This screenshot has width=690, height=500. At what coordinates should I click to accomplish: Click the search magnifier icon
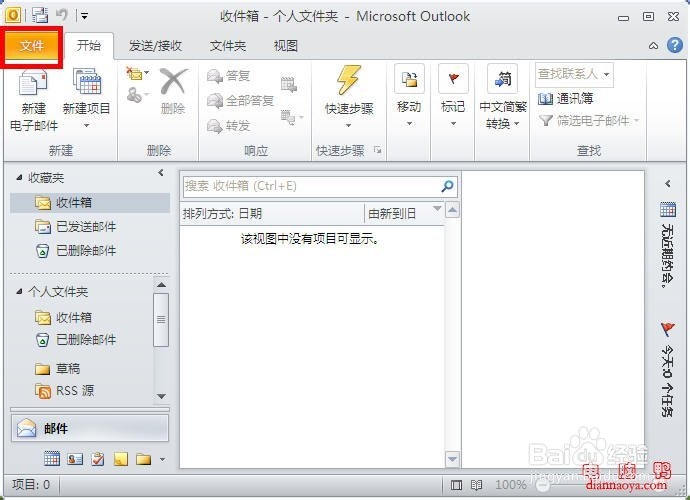448,186
